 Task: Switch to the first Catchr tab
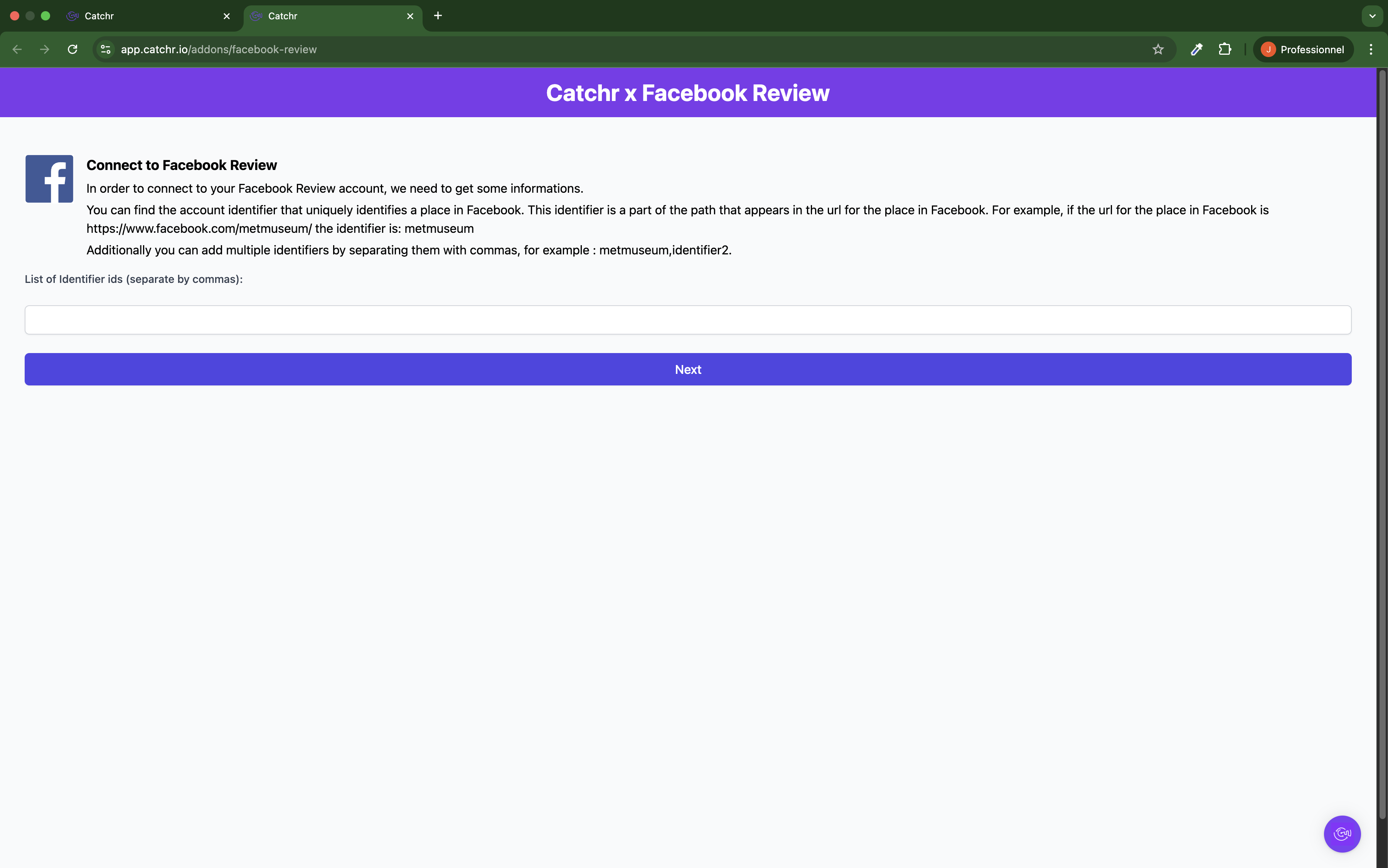148,16
